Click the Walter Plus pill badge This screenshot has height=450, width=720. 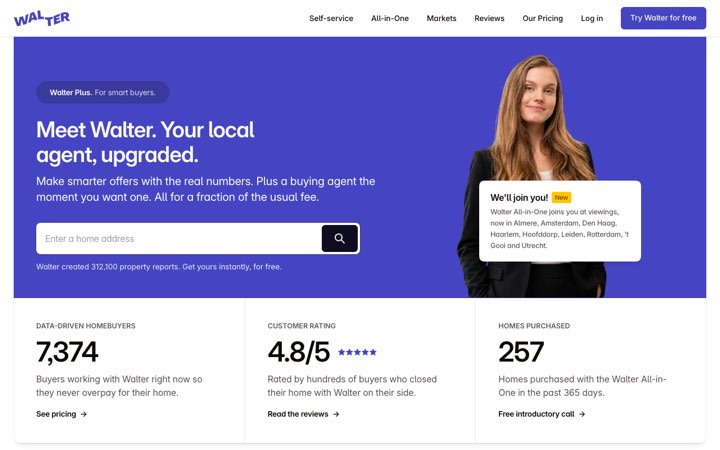(102, 92)
